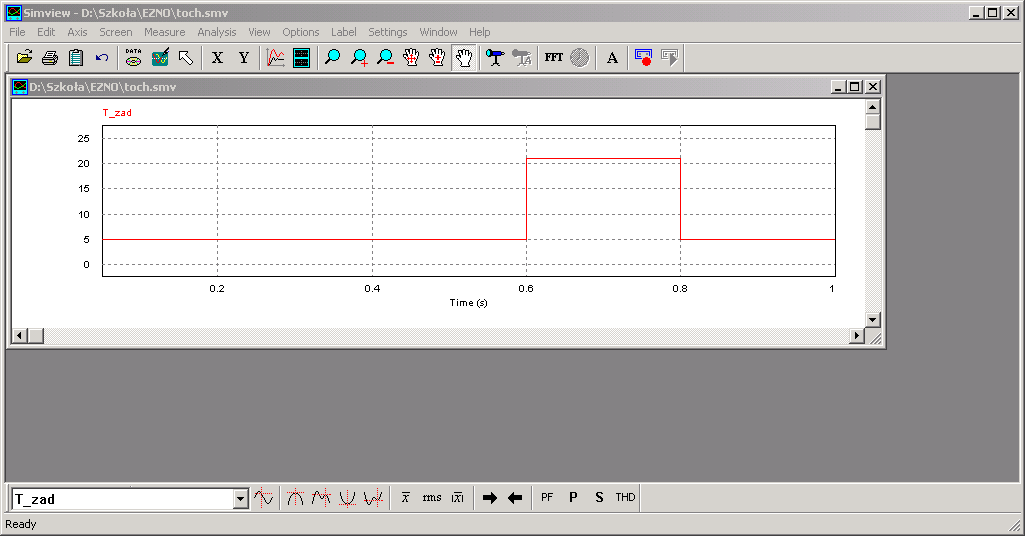Image resolution: width=1025 pixels, height=536 pixels.
Task: Click the rms measurement button
Action: coord(431,497)
